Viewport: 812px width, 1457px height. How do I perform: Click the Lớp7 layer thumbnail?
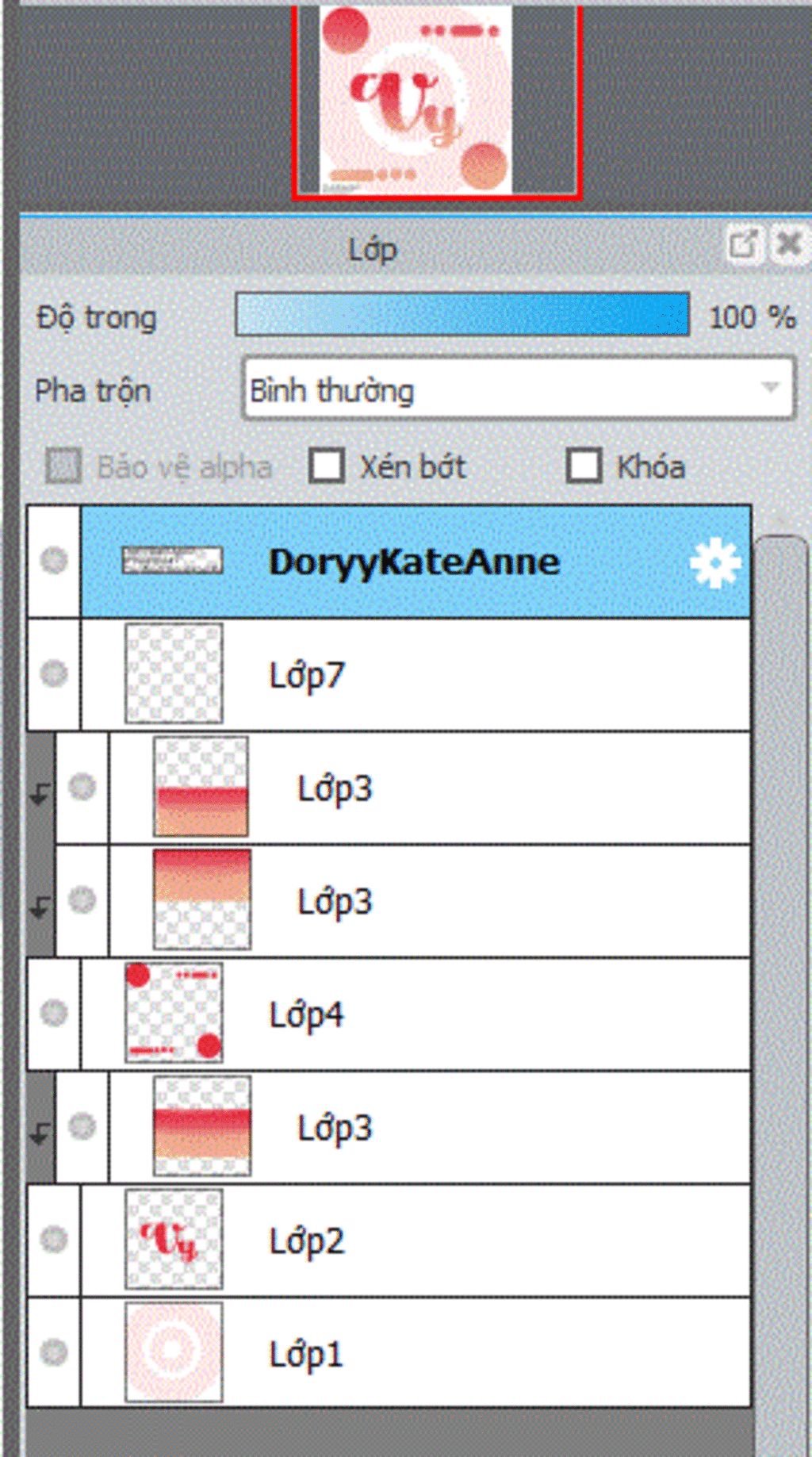(174, 673)
